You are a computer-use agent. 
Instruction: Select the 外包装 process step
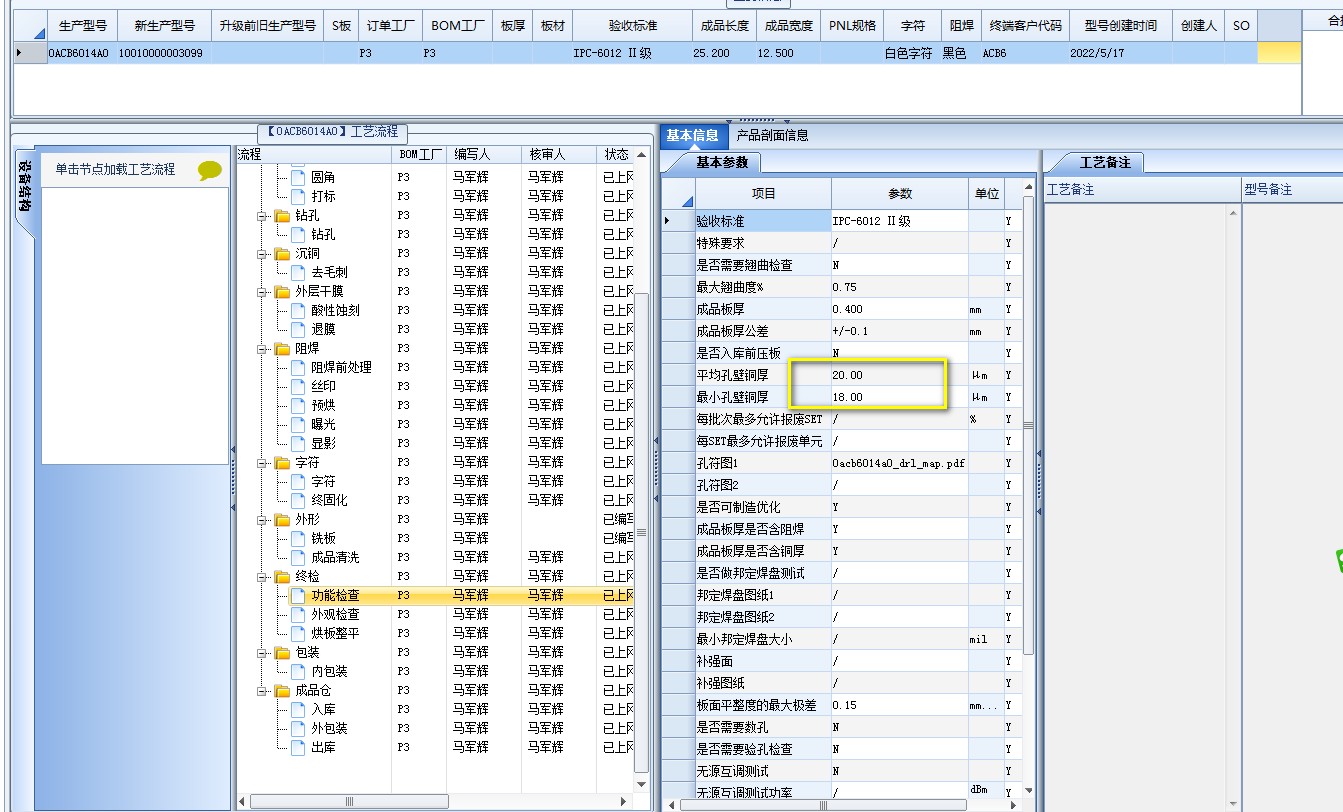(329, 728)
